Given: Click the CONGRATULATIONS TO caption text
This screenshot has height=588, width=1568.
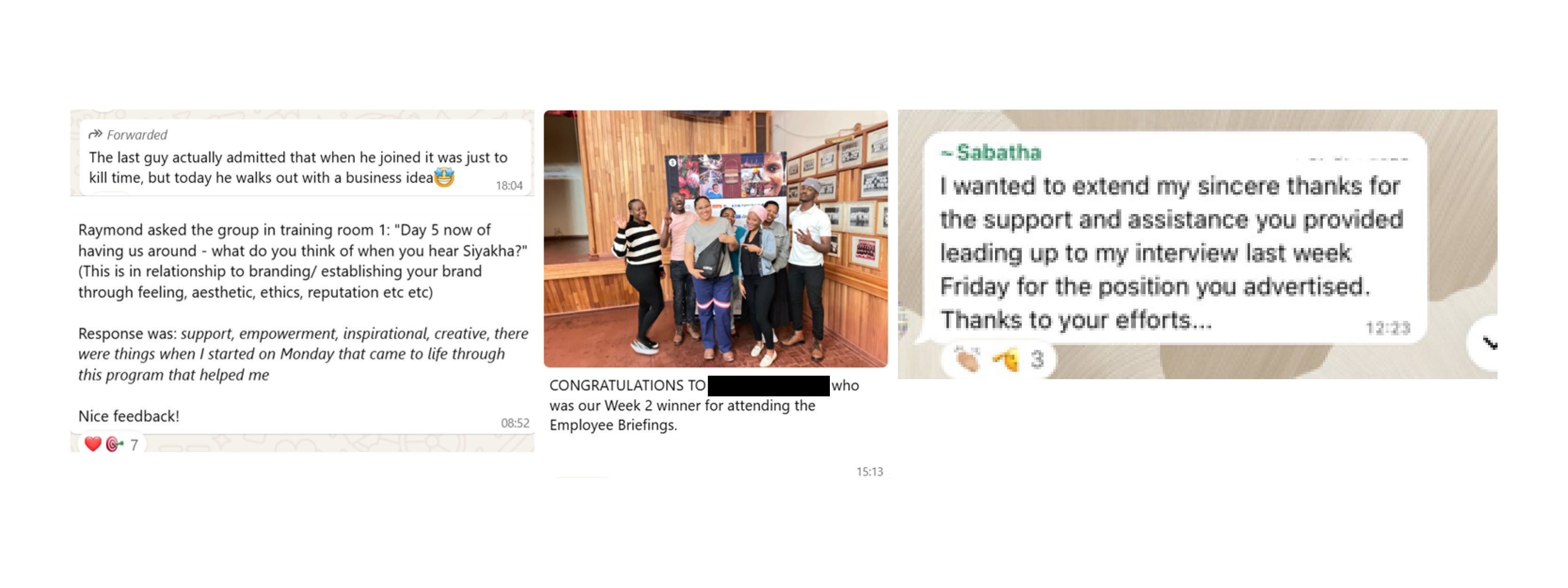Looking at the screenshot, I should coord(627,385).
